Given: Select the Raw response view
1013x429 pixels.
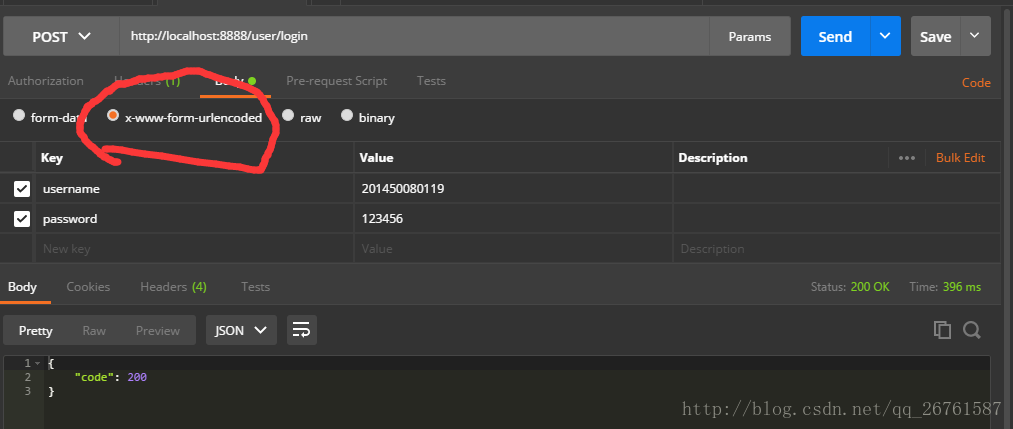Looking at the screenshot, I should [x=94, y=330].
